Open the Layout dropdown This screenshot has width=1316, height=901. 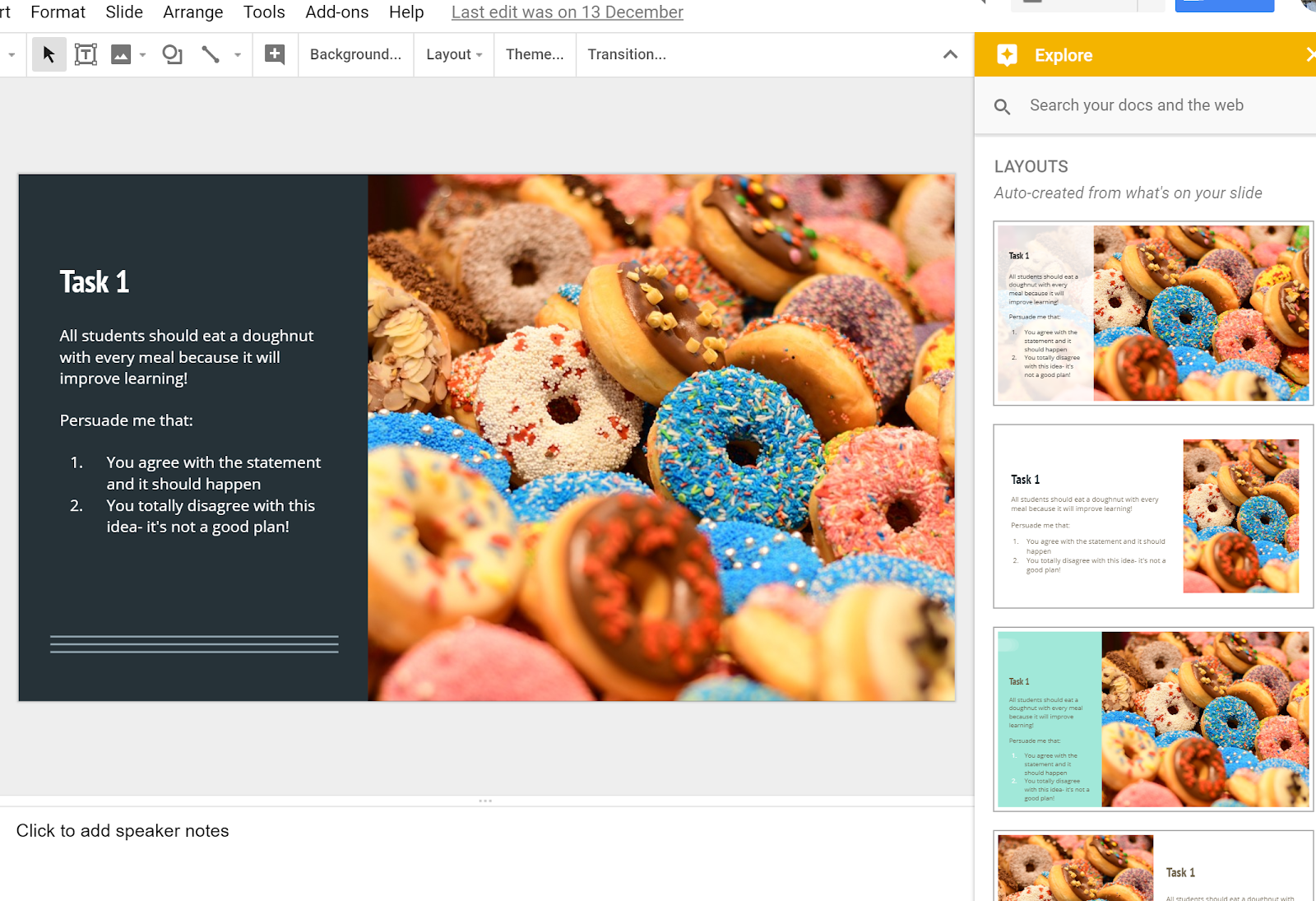[454, 54]
